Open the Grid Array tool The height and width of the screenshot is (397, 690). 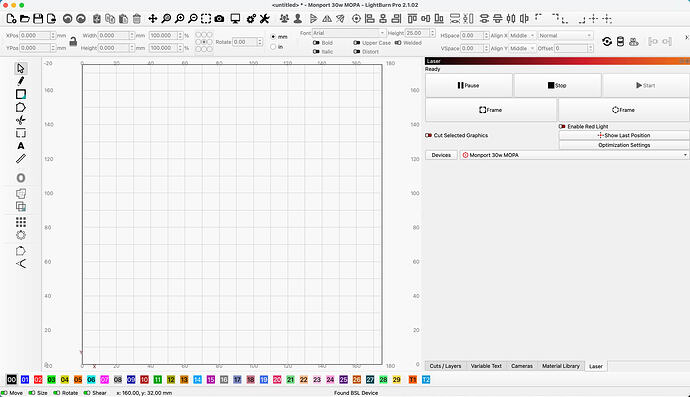point(21,222)
